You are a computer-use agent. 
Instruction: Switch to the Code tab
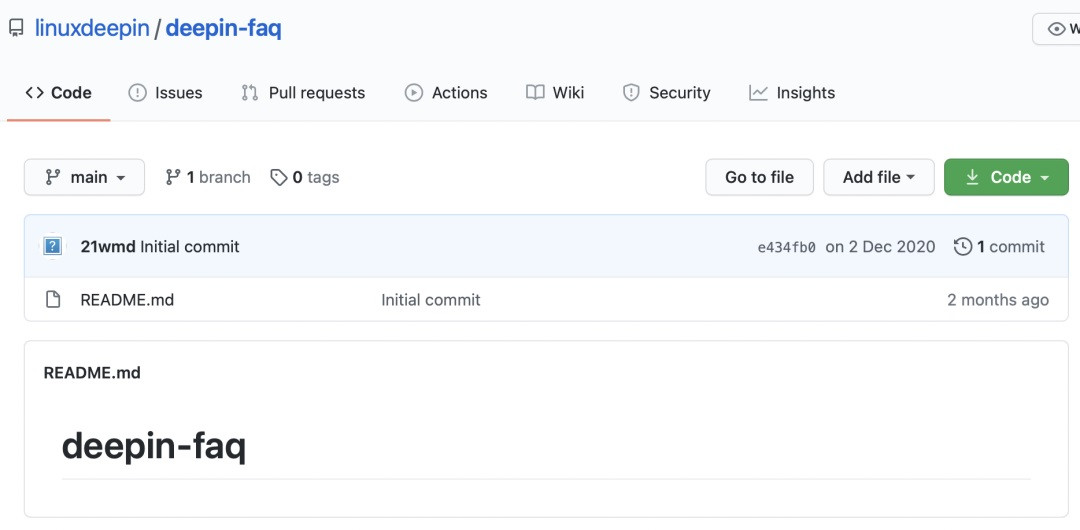(59, 93)
